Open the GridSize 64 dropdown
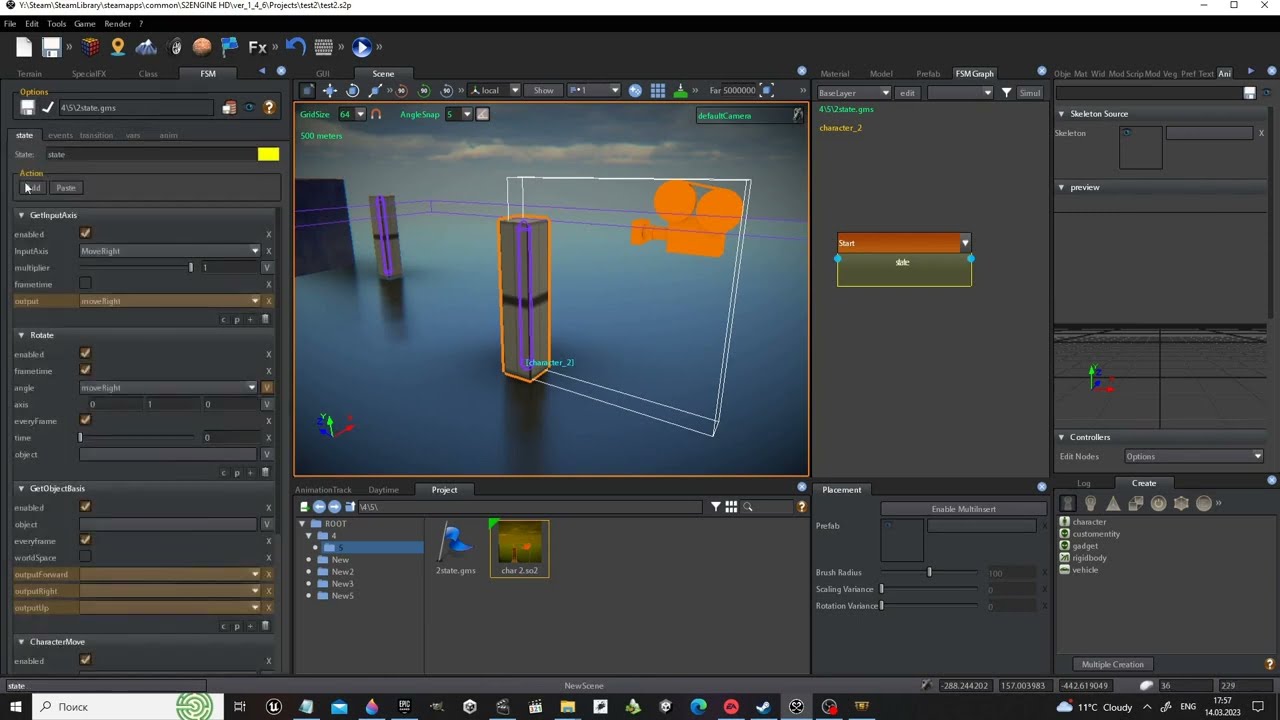The height and width of the screenshot is (720, 1280). coord(351,114)
